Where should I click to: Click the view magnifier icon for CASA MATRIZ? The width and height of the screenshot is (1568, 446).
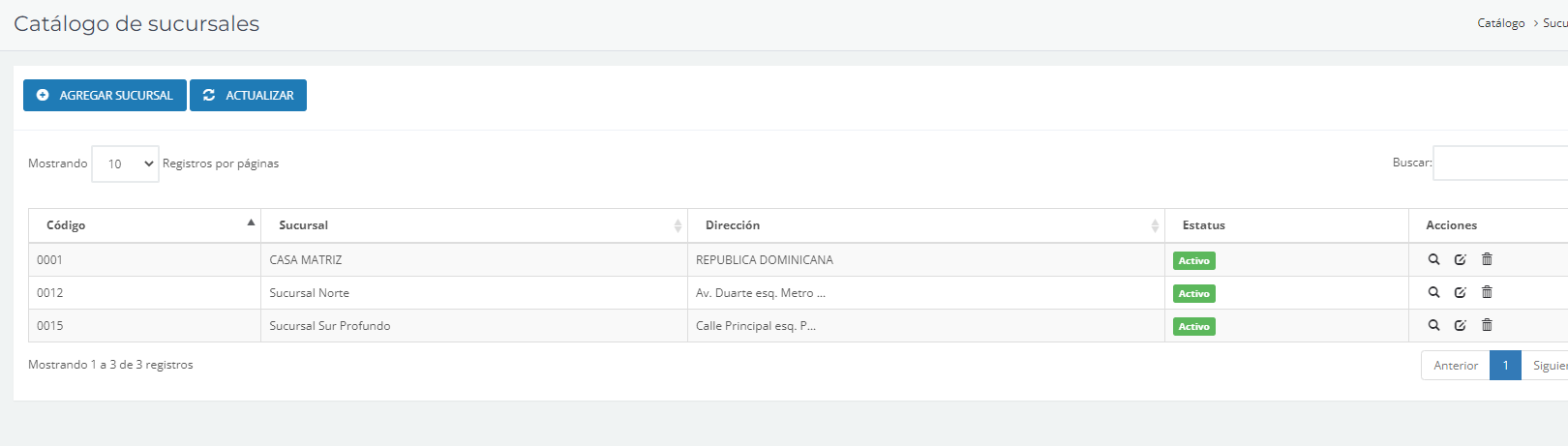[x=1433, y=259]
